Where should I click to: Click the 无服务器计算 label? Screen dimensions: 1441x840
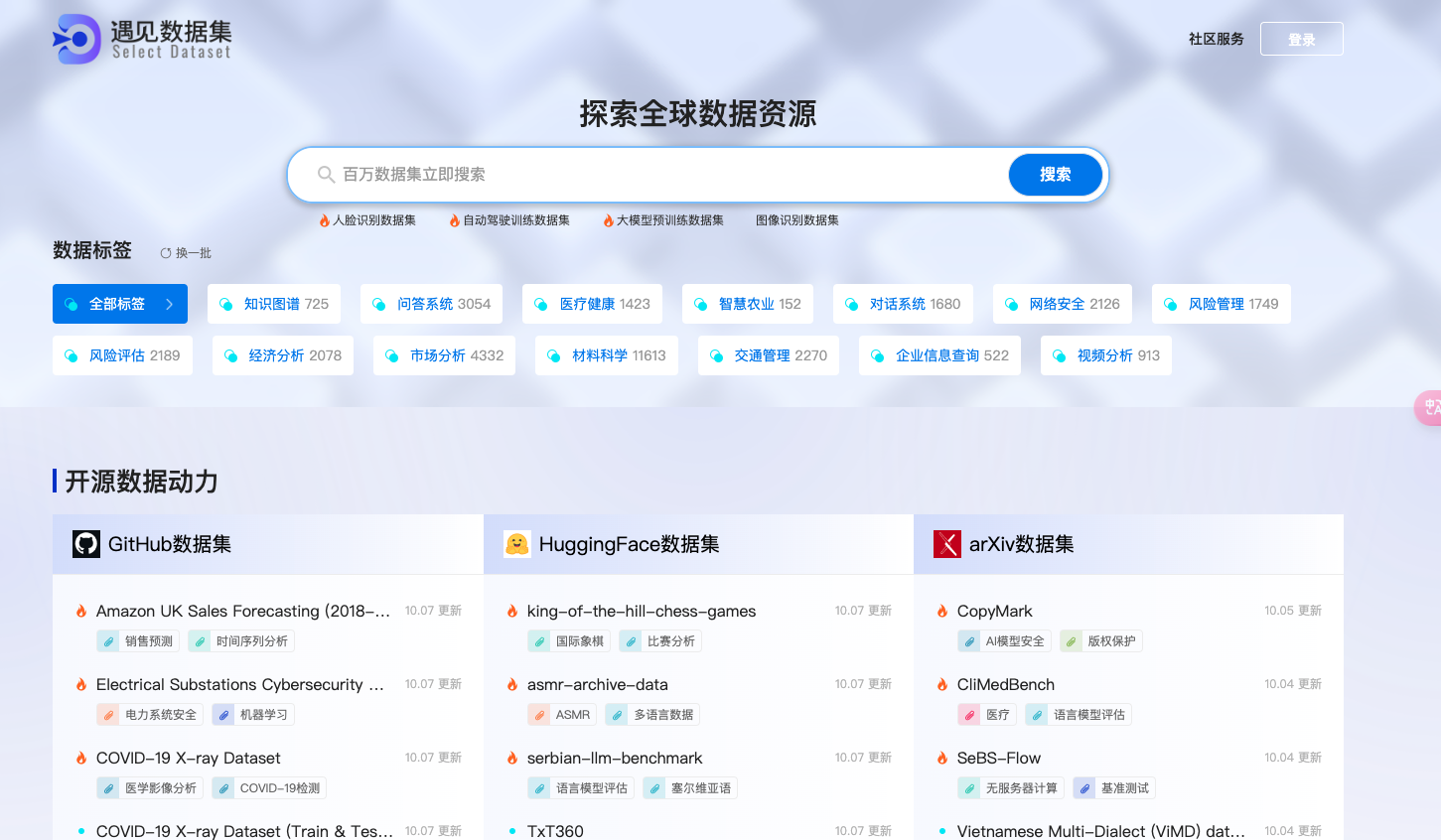1011,788
